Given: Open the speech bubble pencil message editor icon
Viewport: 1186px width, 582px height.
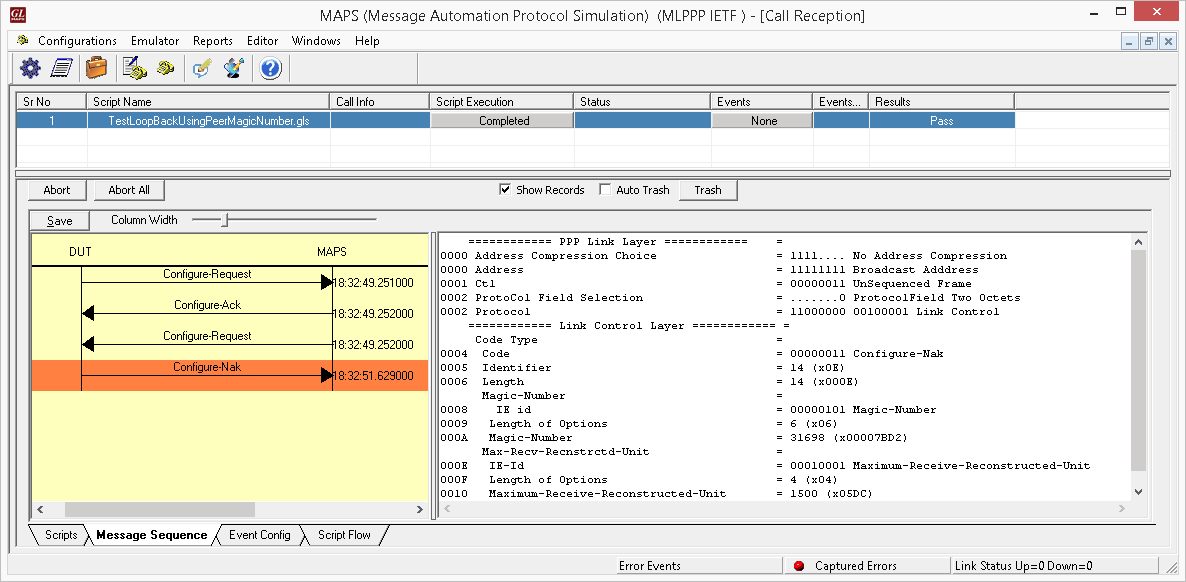Looking at the screenshot, I should coord(202,68).
